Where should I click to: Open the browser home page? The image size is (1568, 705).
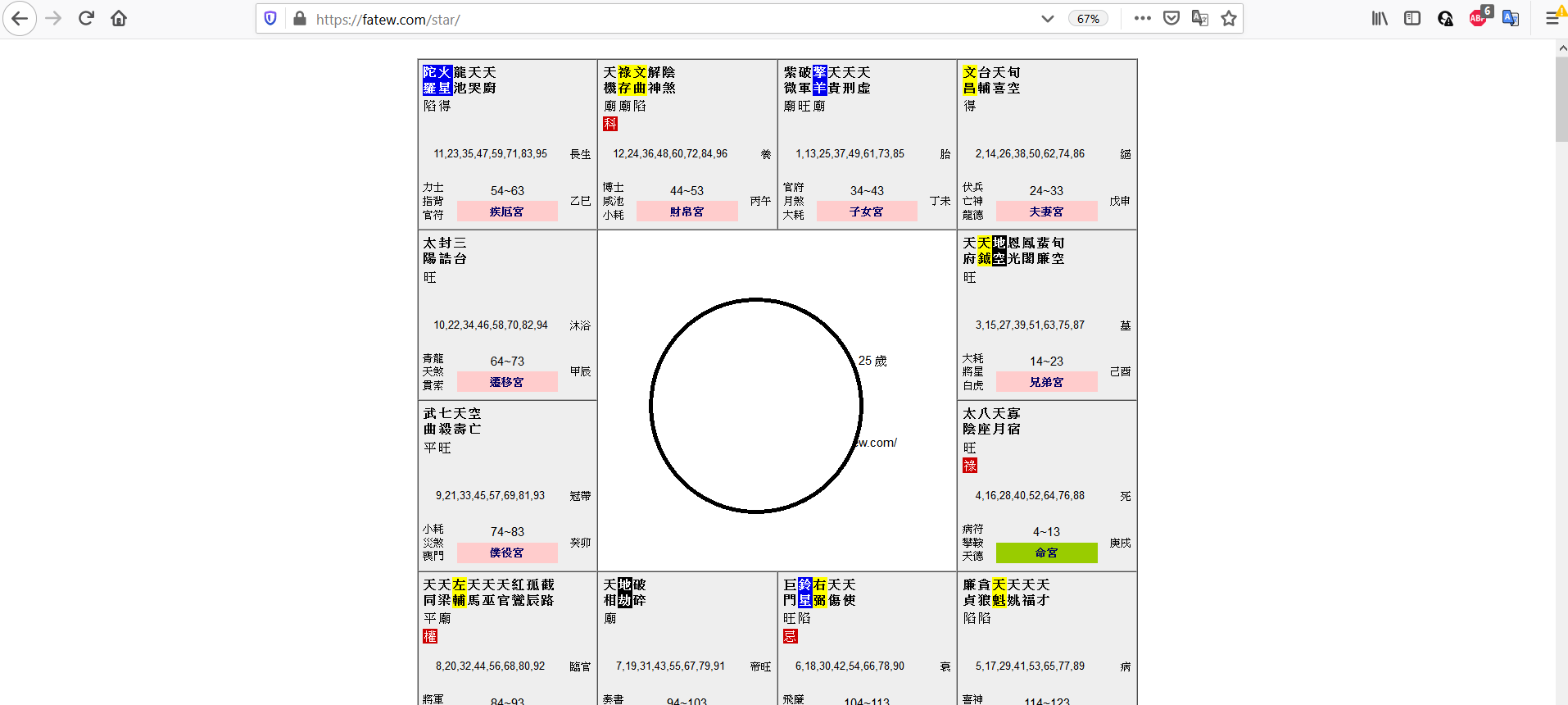tap(119, 18)
